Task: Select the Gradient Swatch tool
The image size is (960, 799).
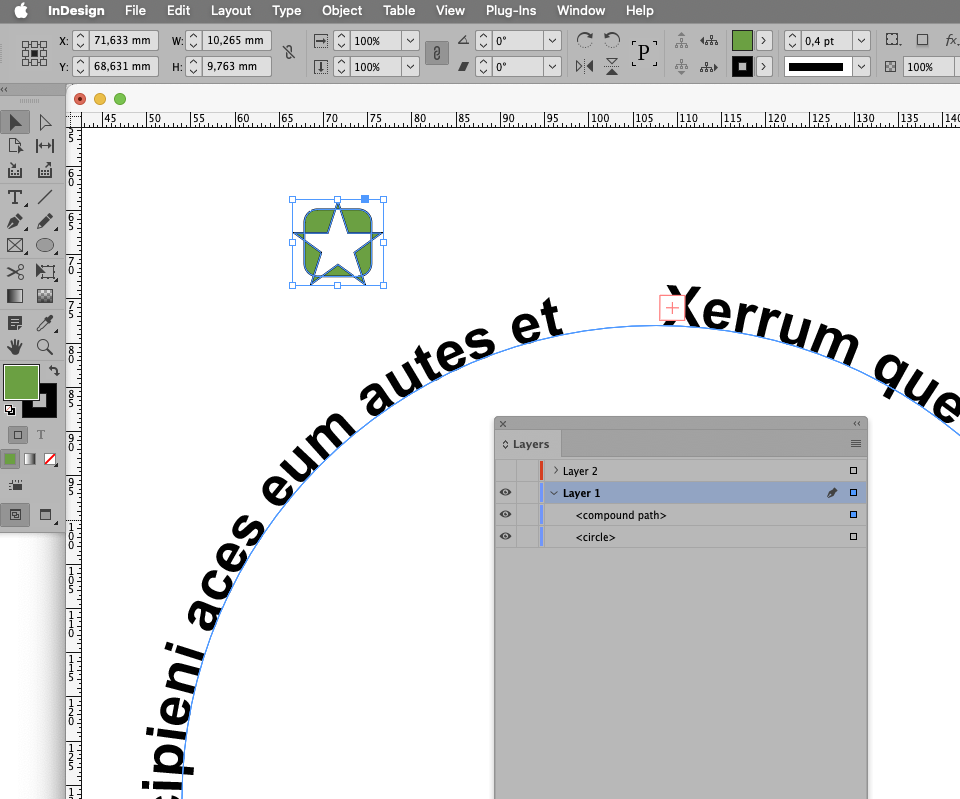Action: coord(13,295)
